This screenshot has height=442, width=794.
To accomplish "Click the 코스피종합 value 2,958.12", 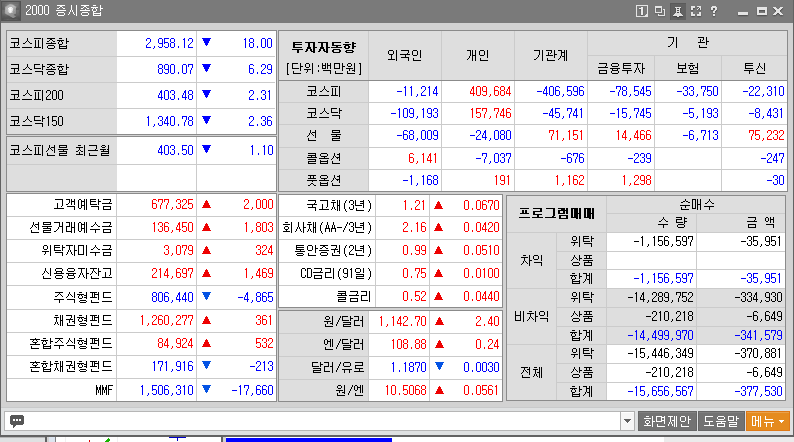I will 169,44.
